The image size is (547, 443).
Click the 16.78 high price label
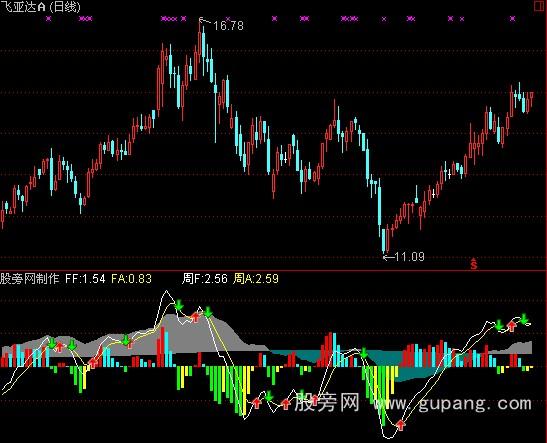coord(228,25)
